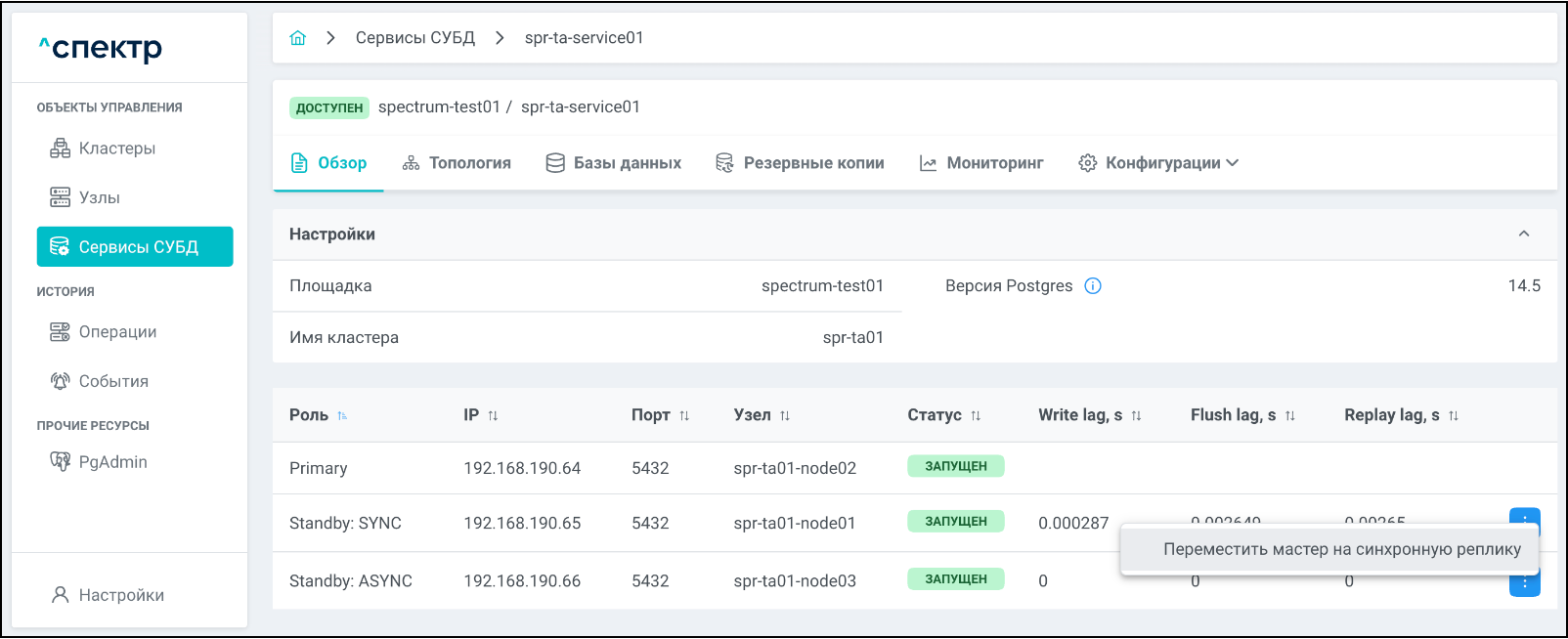This screenshot has height=639, width=1568.
Task: Open actions menu for Standby ASYNC row
Action: click(1524, 585)
